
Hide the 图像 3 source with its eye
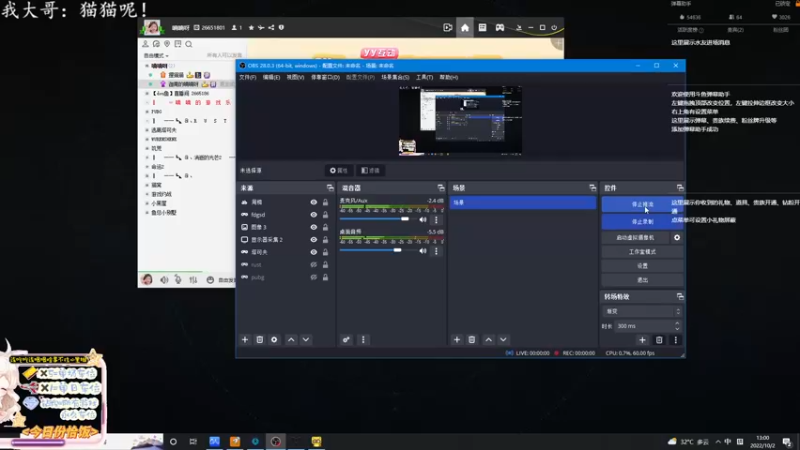[314, 227]
